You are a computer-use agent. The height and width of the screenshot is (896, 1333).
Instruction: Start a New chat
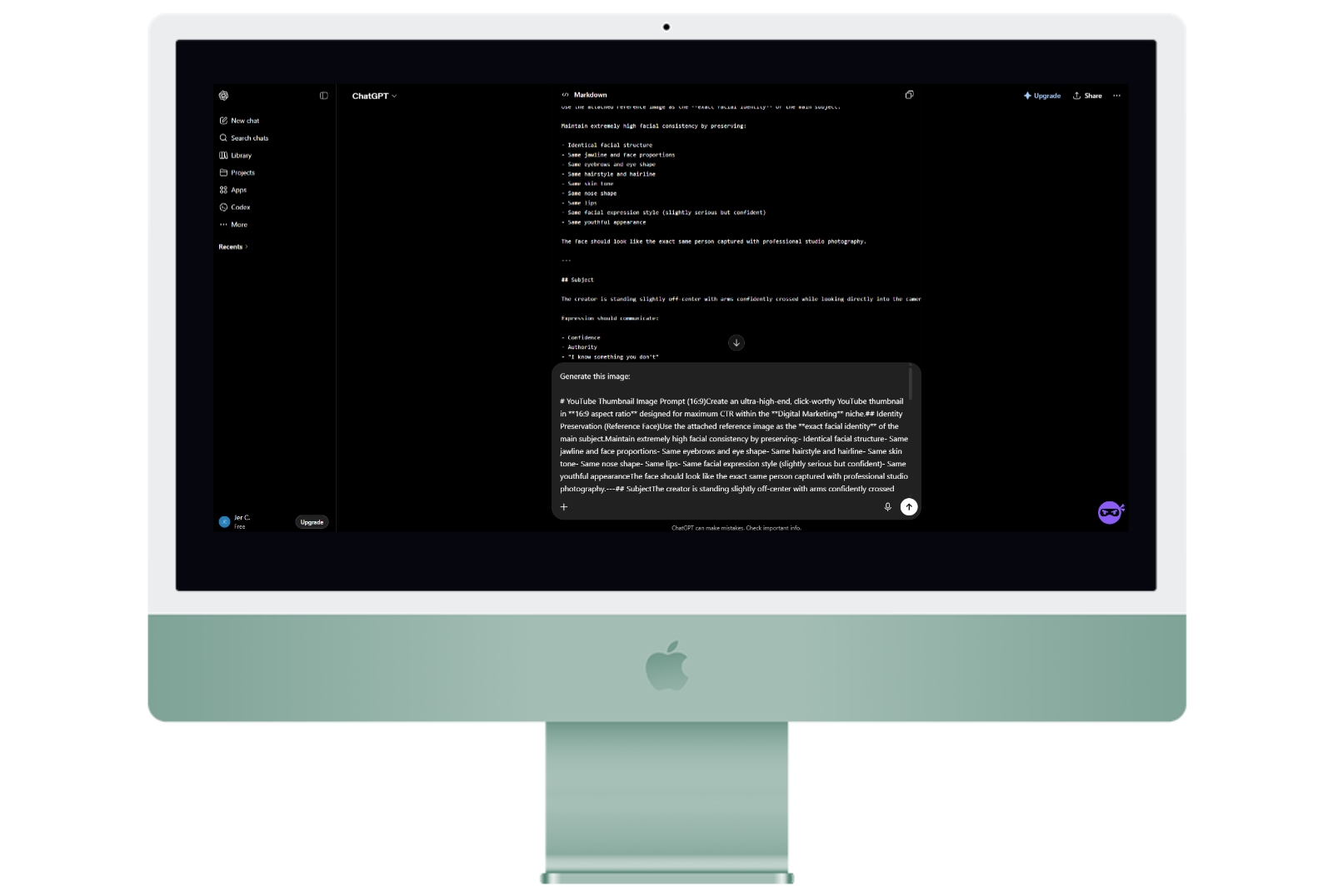(x=239, y=121)
